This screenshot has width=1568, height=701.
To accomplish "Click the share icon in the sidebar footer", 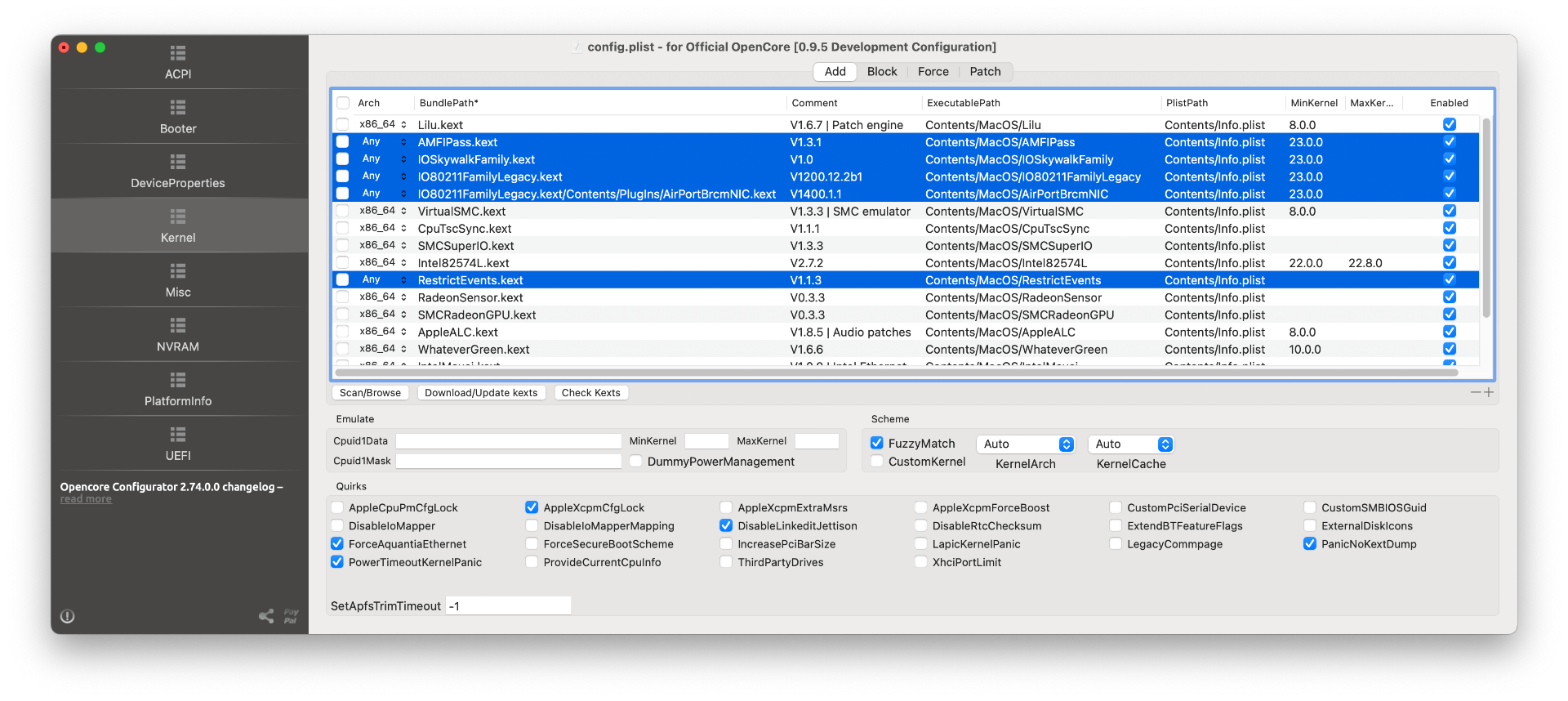I will click(266, 616).
